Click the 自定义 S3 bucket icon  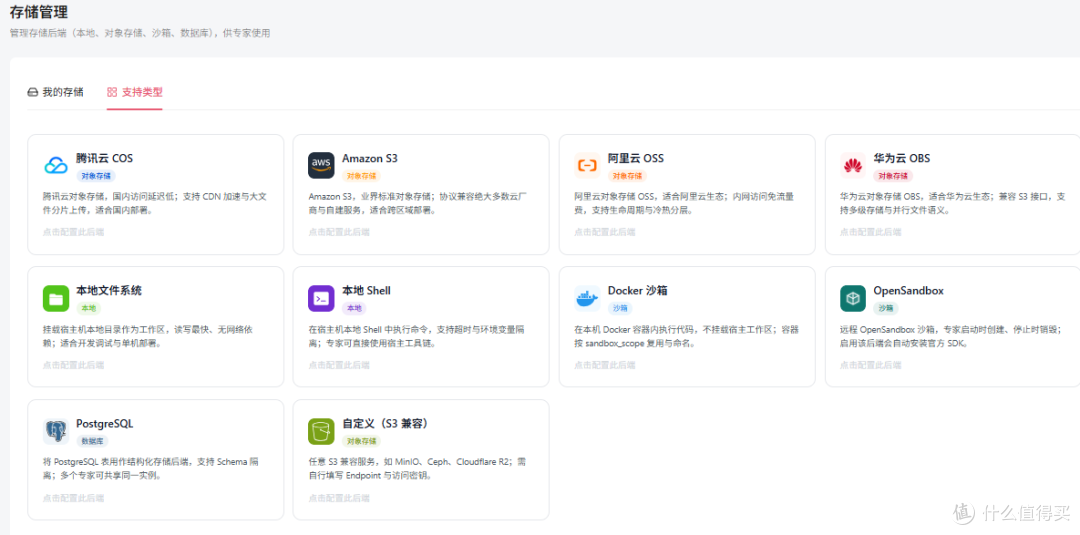pos(321,431)
